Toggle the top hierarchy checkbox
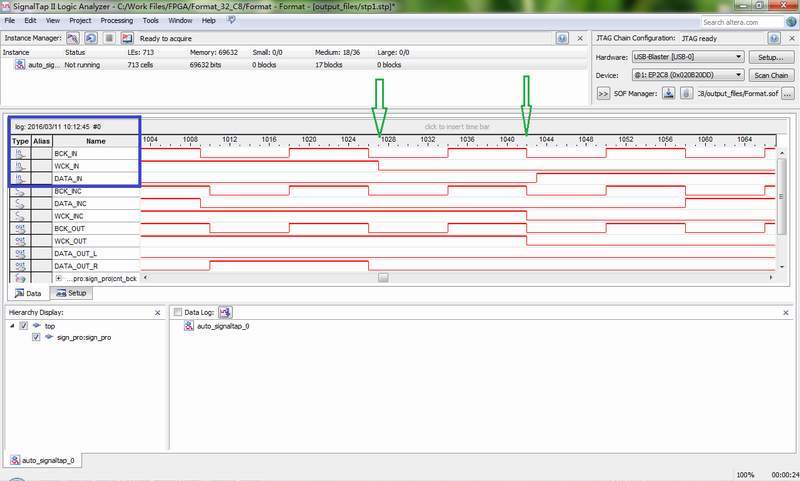800x481 pixels. coord(23,325)
